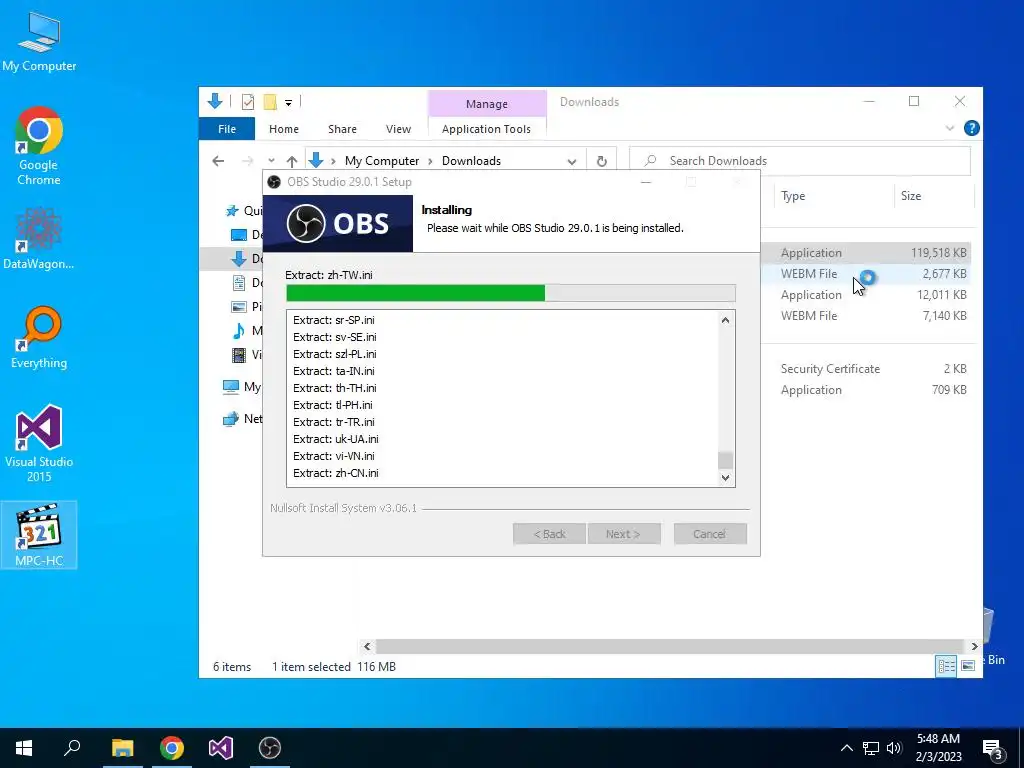Select the 2,677 KB WEBM File row
Viewport: 1024px width, 768px height.
(x=866, y=274)
